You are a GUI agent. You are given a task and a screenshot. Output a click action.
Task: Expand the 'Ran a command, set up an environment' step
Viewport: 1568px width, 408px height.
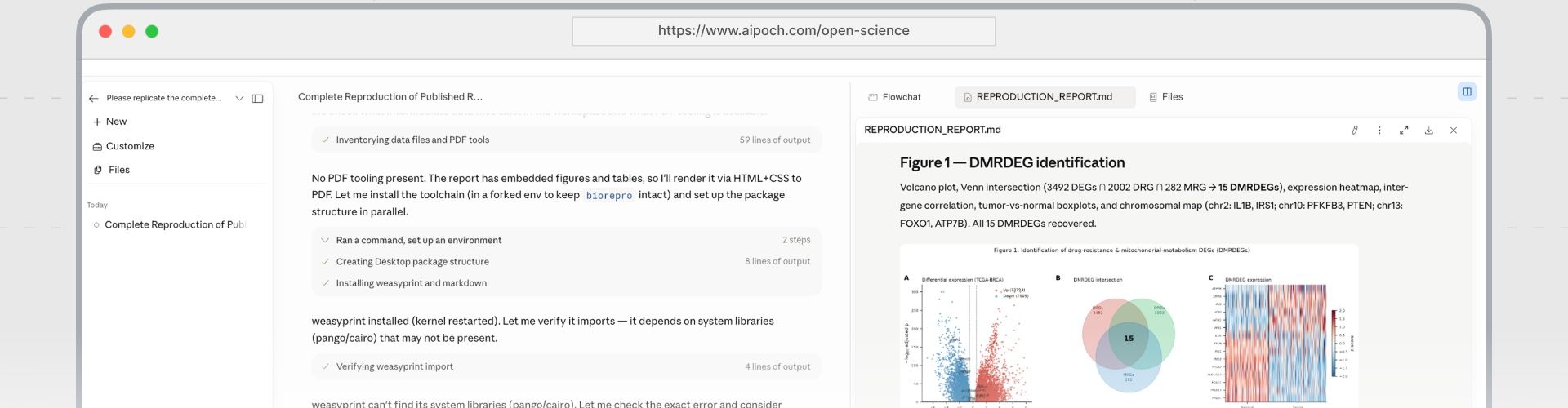coord(566,240)
